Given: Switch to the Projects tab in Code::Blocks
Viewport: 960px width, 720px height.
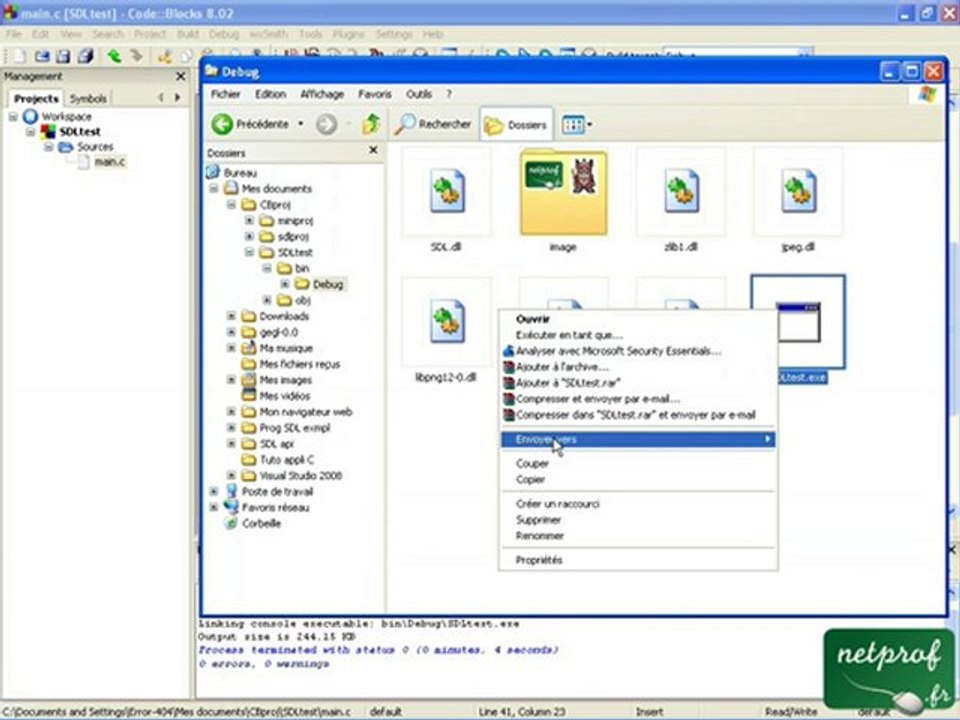Looking at the screenshot, I should pos(36,99).
